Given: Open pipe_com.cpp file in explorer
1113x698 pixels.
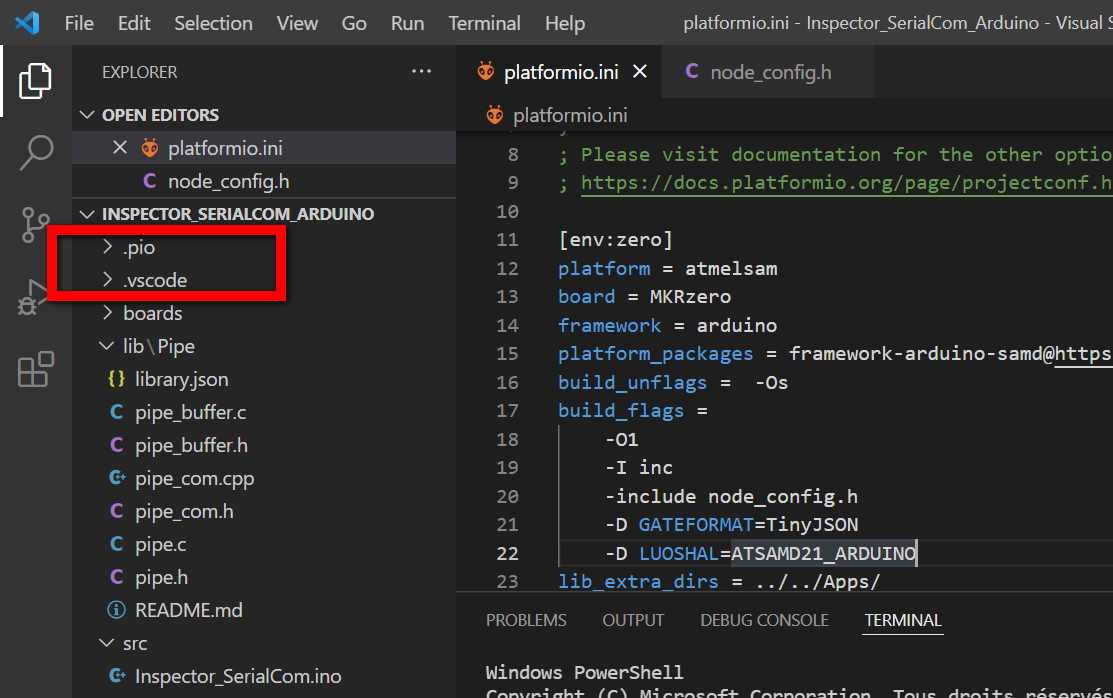Looking at the screenshot, I should click(x=194, y=479).
